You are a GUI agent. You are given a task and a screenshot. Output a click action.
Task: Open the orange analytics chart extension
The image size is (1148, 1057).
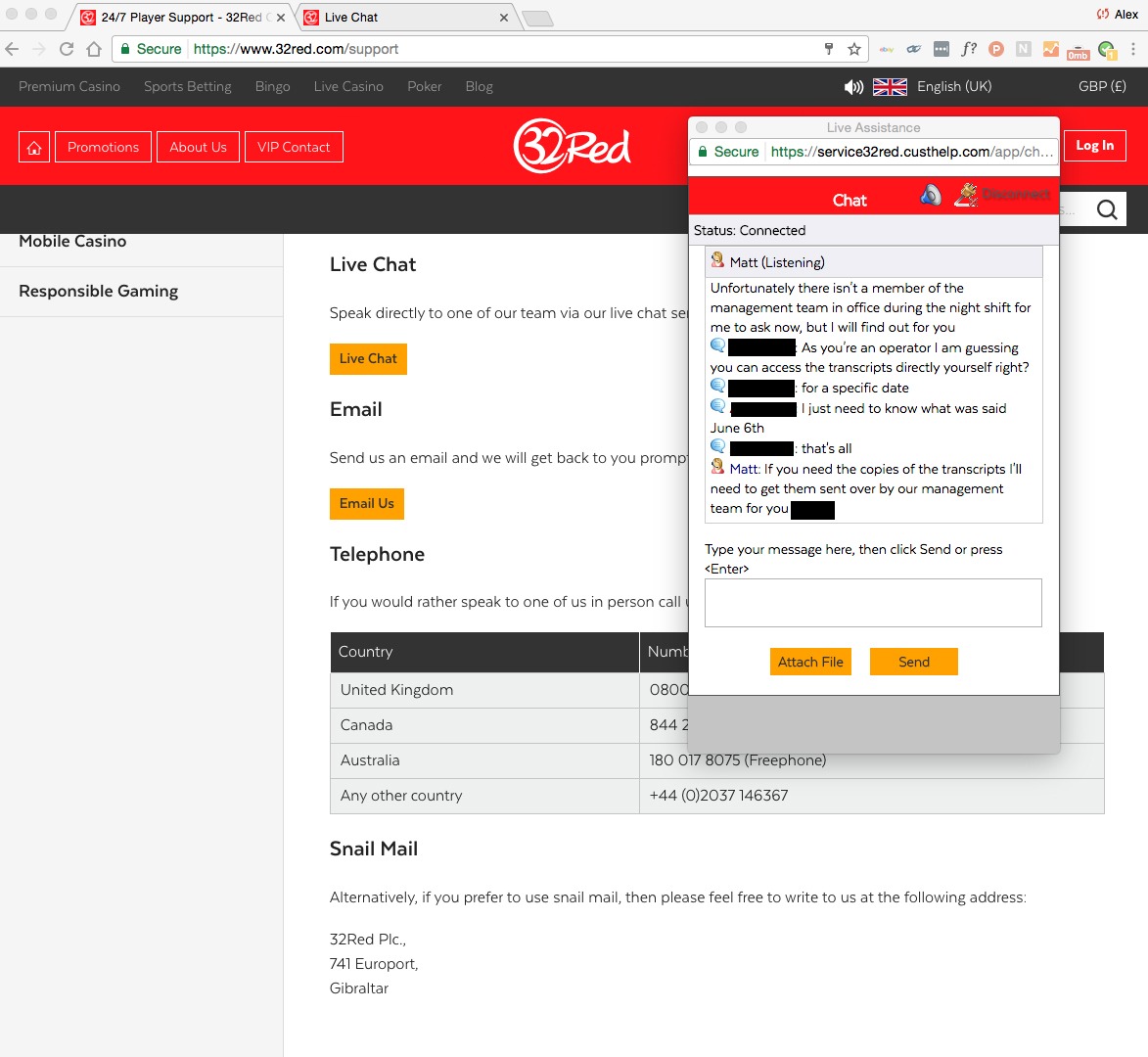(x=1051, y=49)
